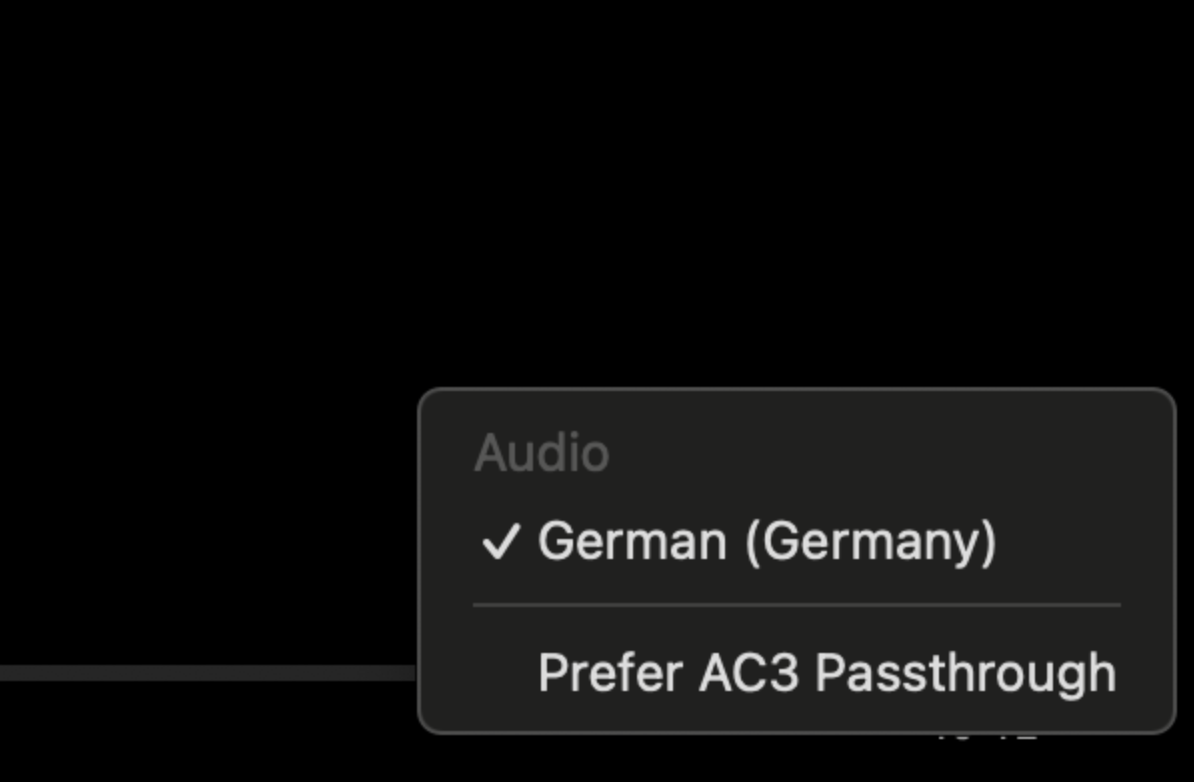Pick Prefer AC3 Passthrough from the Audio popup

[826, 673]
